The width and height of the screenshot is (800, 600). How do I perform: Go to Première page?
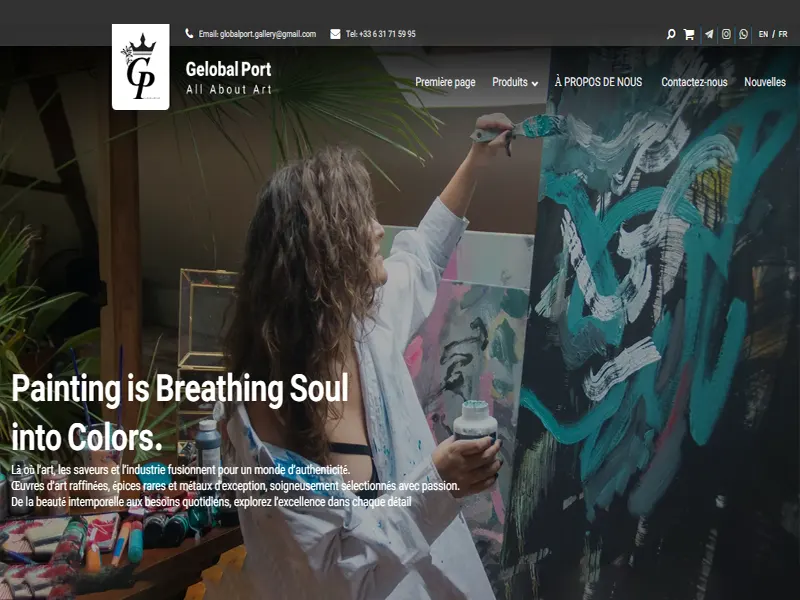445,82
